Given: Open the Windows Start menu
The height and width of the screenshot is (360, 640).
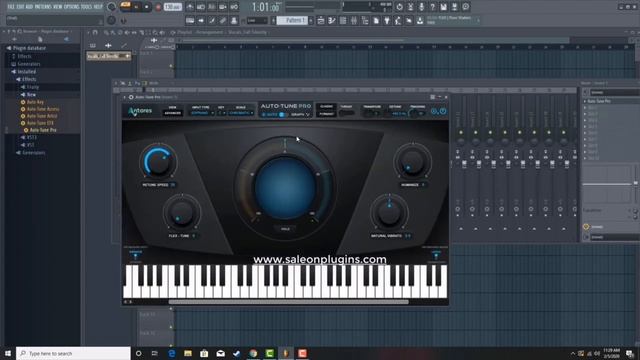Looking at the screenshot, I should click(x=8, y=353).
